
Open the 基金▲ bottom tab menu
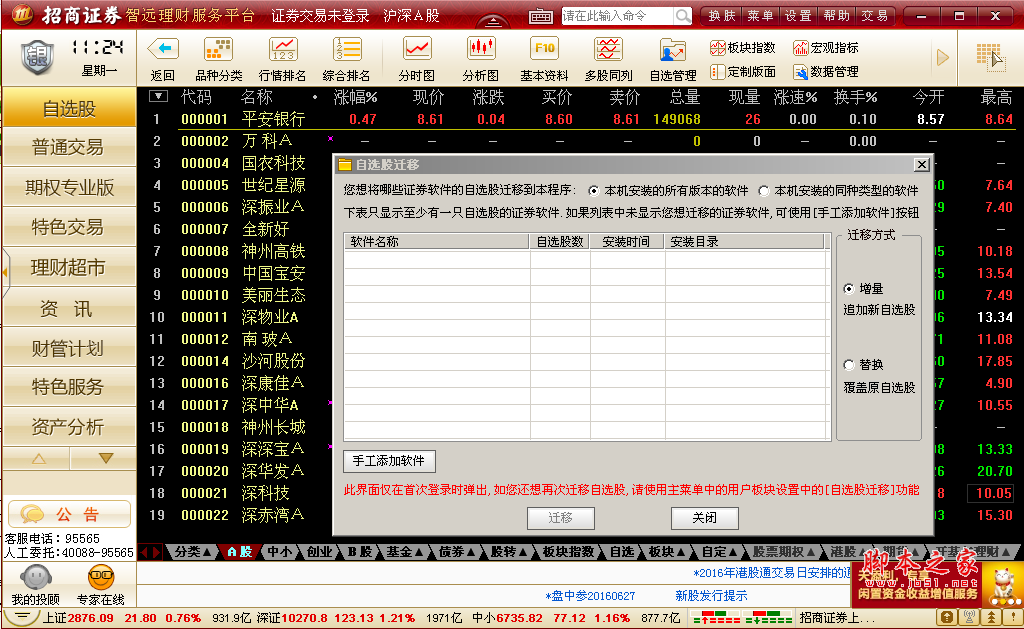[x=404, y=552]
